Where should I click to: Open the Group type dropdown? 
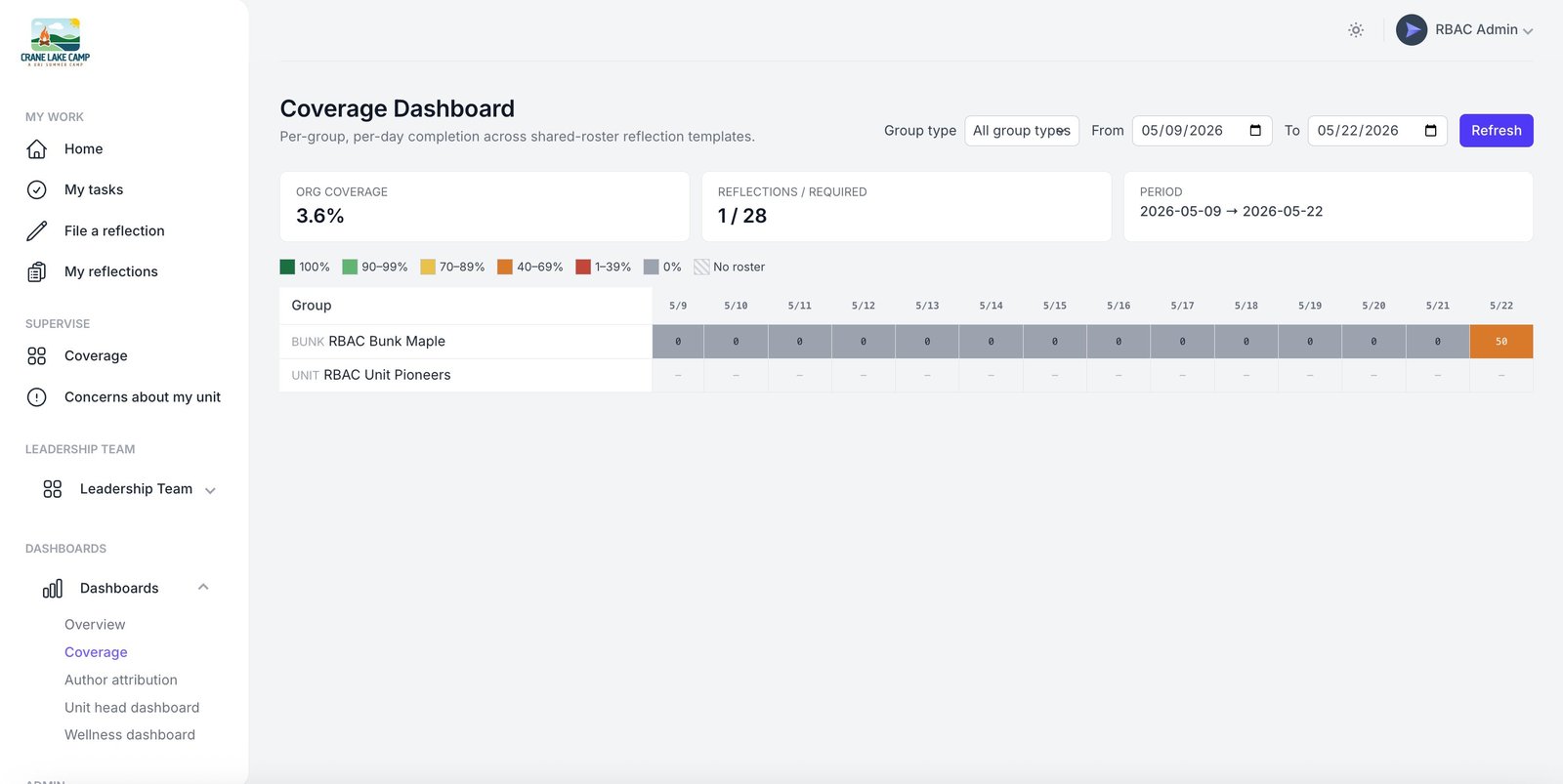tap(1022, 131)
